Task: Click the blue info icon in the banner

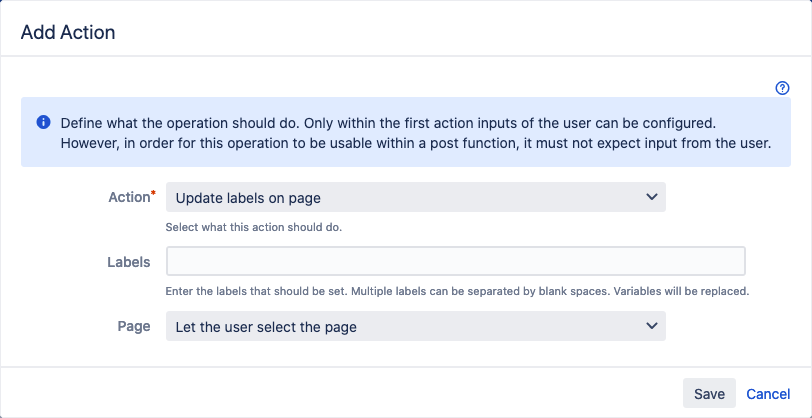Action: click(x=43, y=123)
